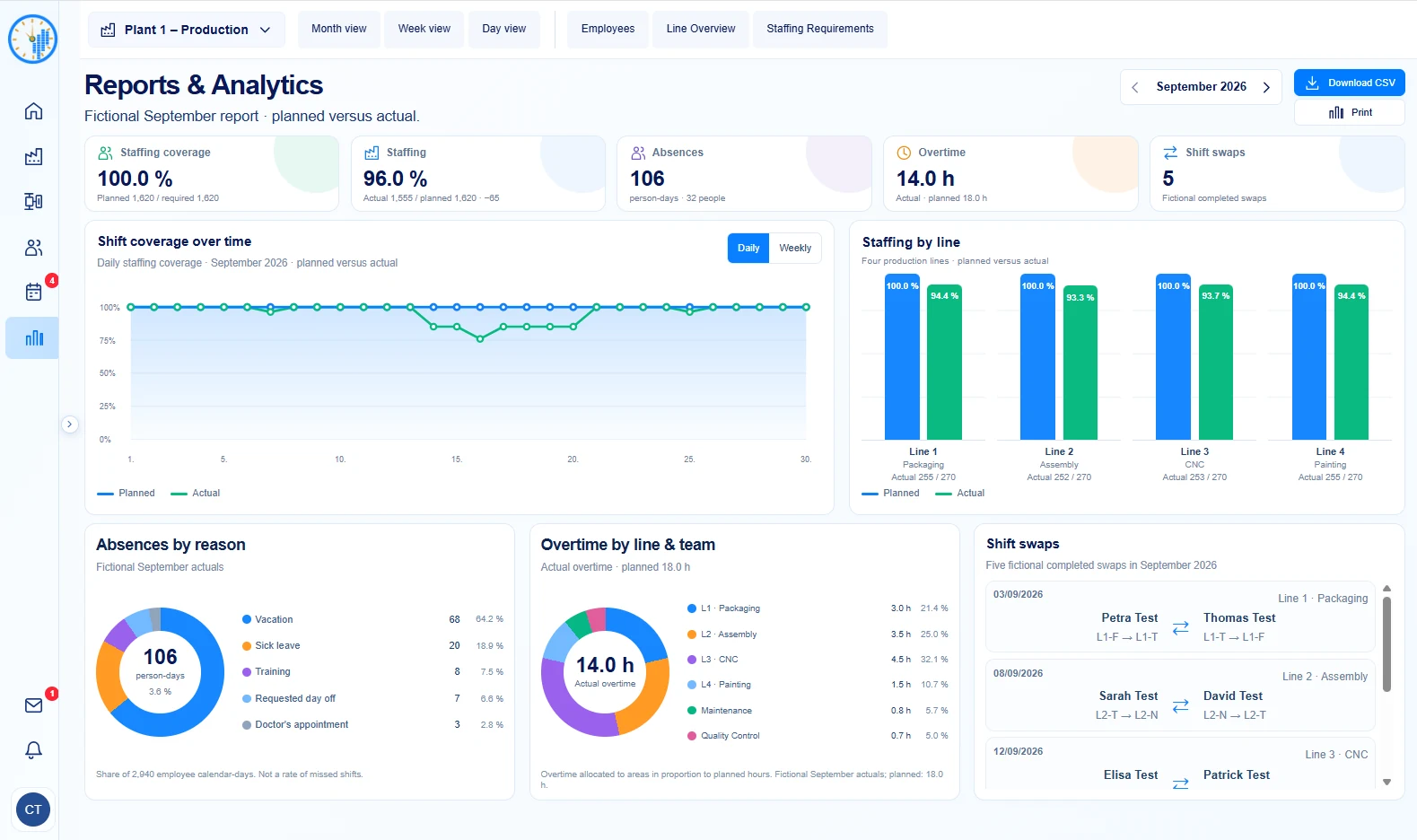This screenshot has height=840, width=1417.
Task: Click 'Actual 252 / 270' under Line 2
Action: (1059, 477)
